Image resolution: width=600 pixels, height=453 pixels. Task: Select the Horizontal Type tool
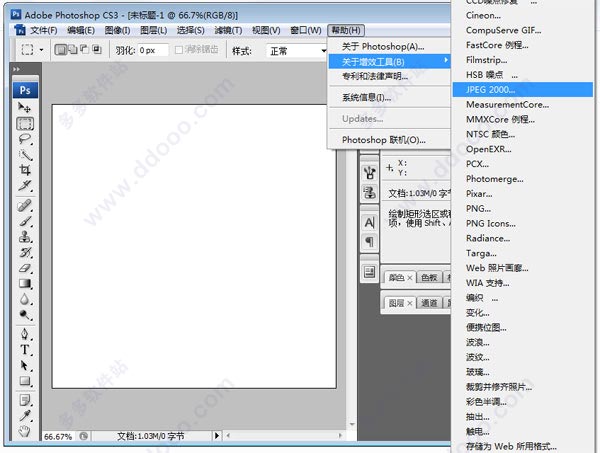25,350
